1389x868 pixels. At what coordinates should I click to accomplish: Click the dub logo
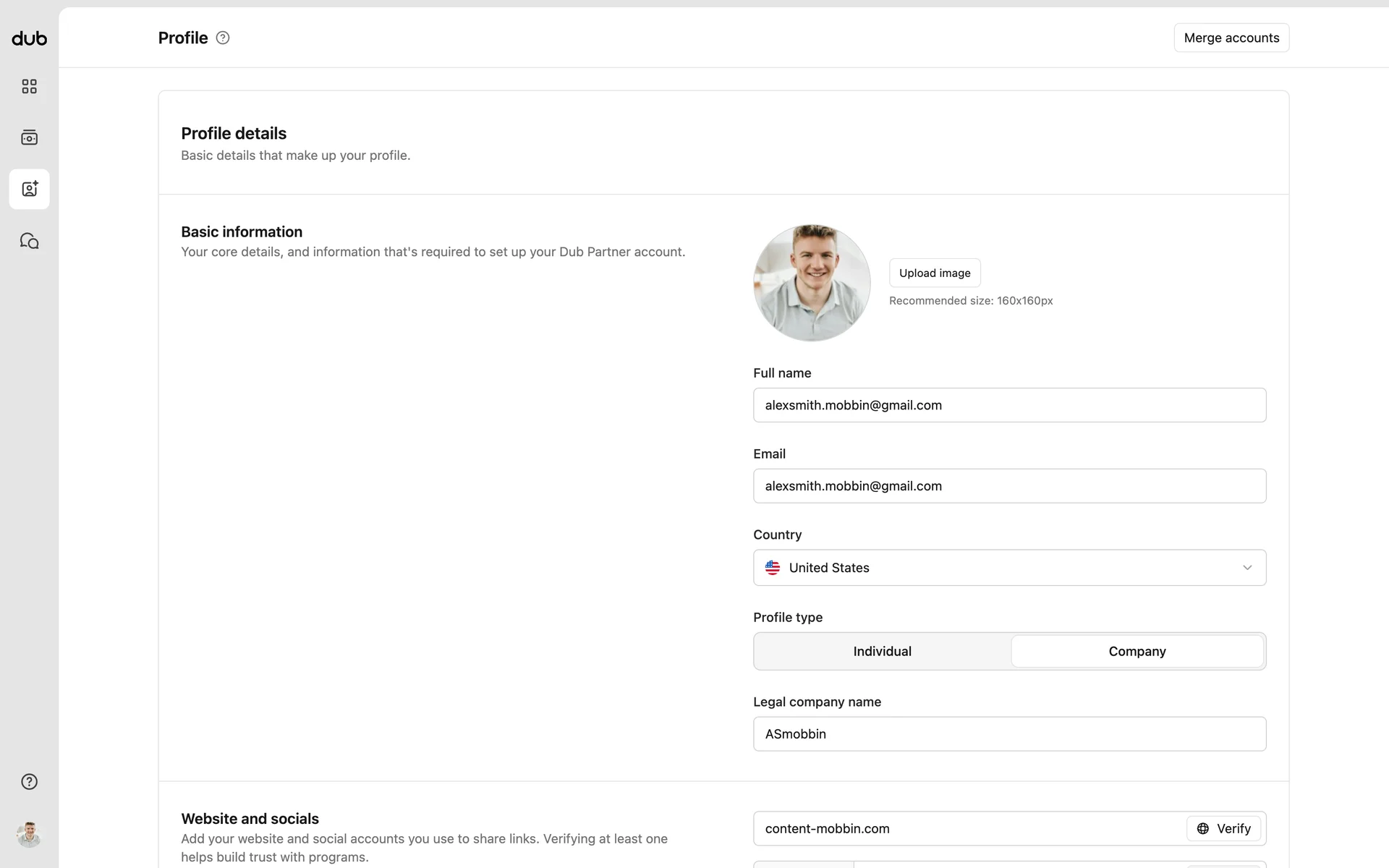point(29,38)
